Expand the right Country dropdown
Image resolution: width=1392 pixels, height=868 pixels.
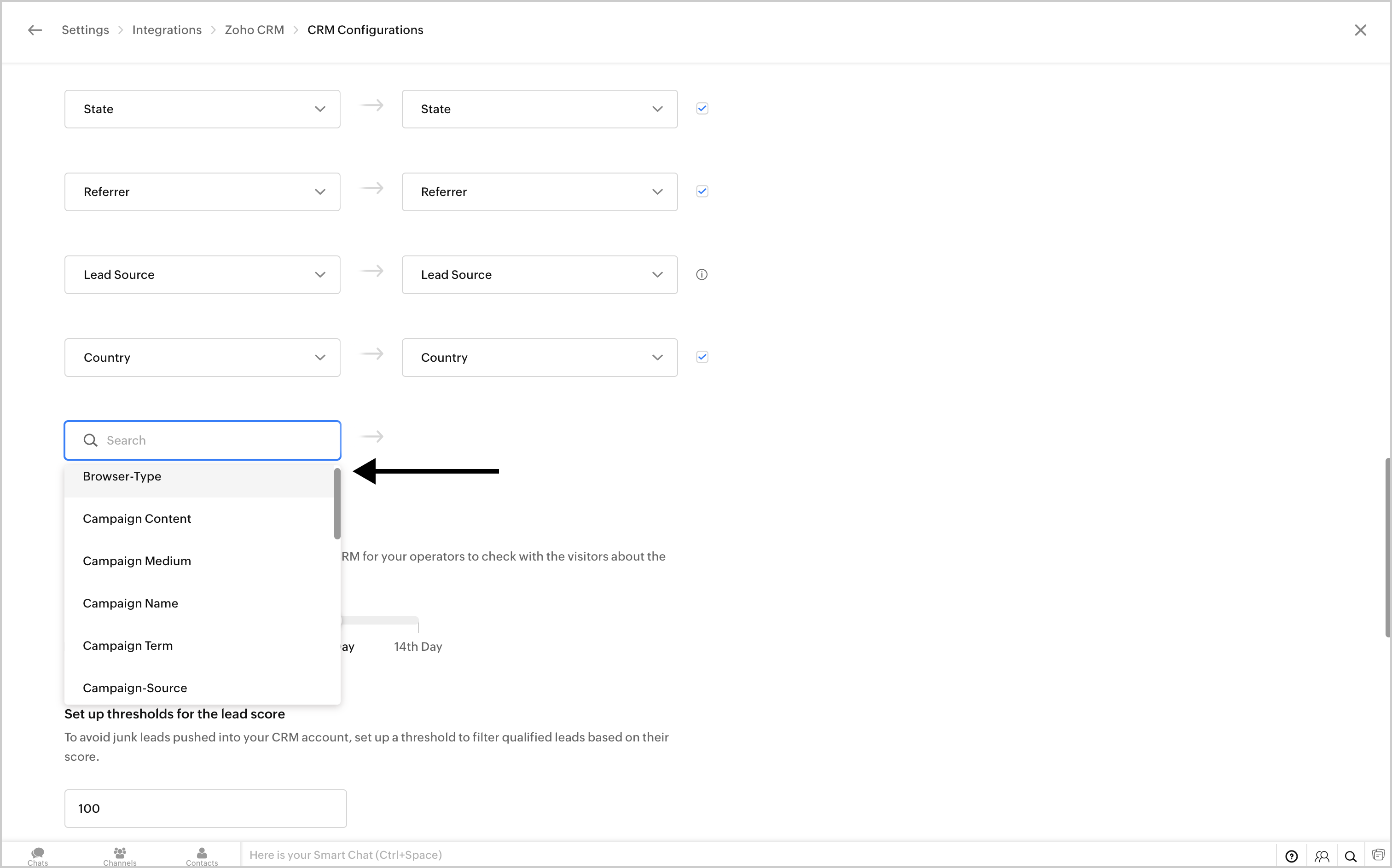[x=539, y=358]
